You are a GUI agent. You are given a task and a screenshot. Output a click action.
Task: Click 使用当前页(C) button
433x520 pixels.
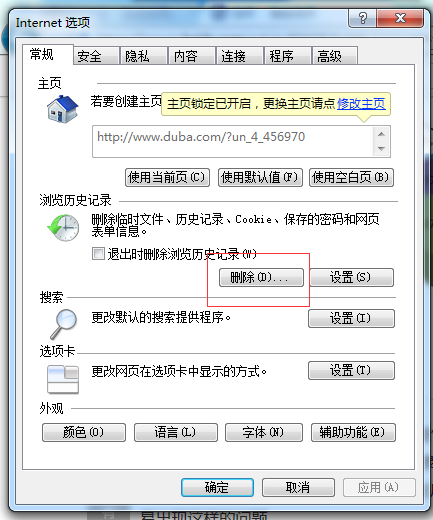167,177
